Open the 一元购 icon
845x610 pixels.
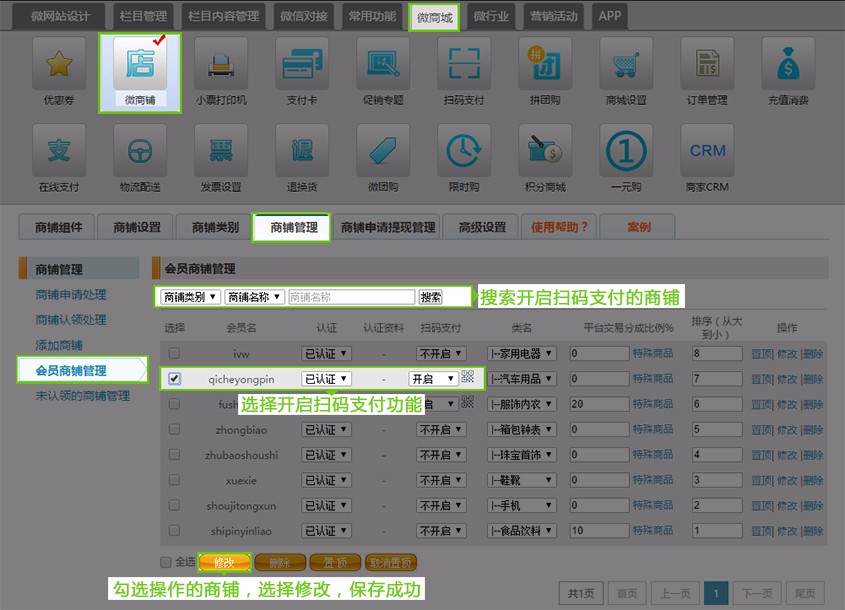626,150
